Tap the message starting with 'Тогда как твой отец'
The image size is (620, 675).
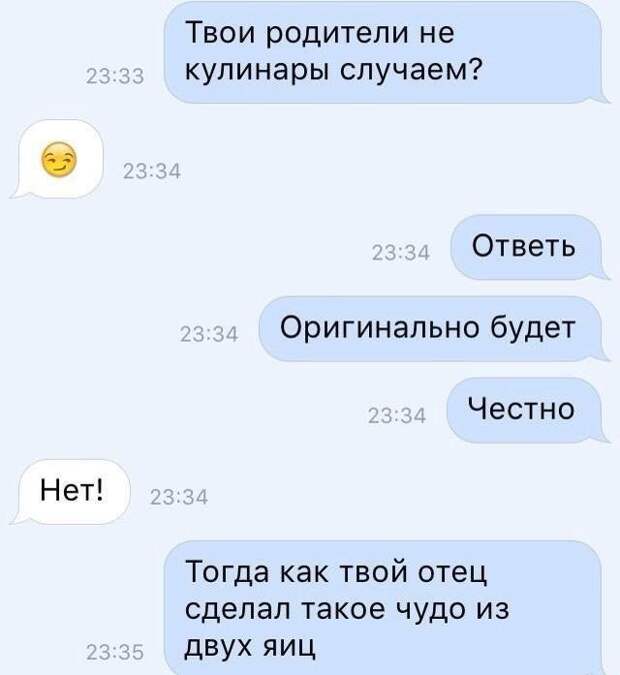383,607
